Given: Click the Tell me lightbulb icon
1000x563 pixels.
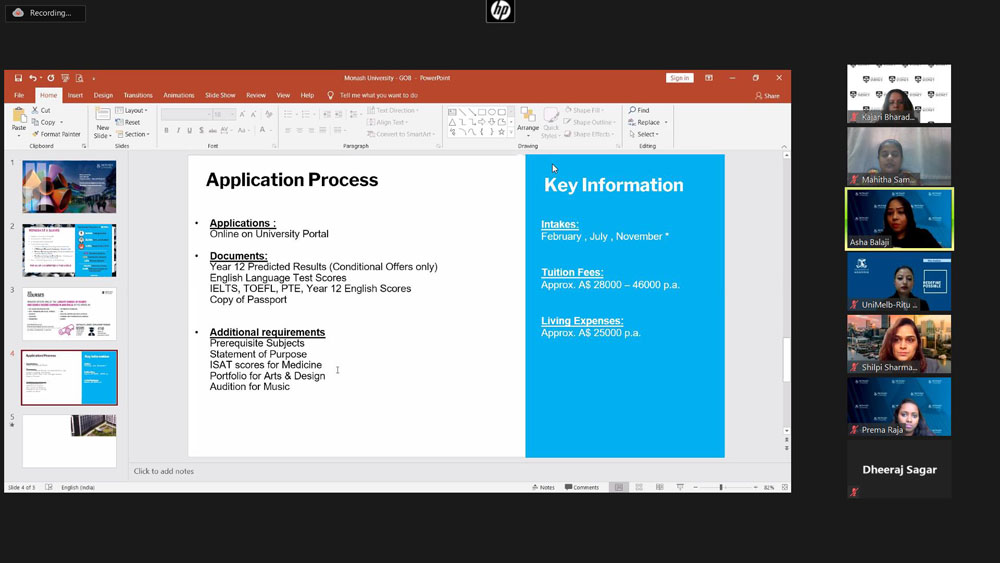Looking at the screenshot, I should pos(330,95).
